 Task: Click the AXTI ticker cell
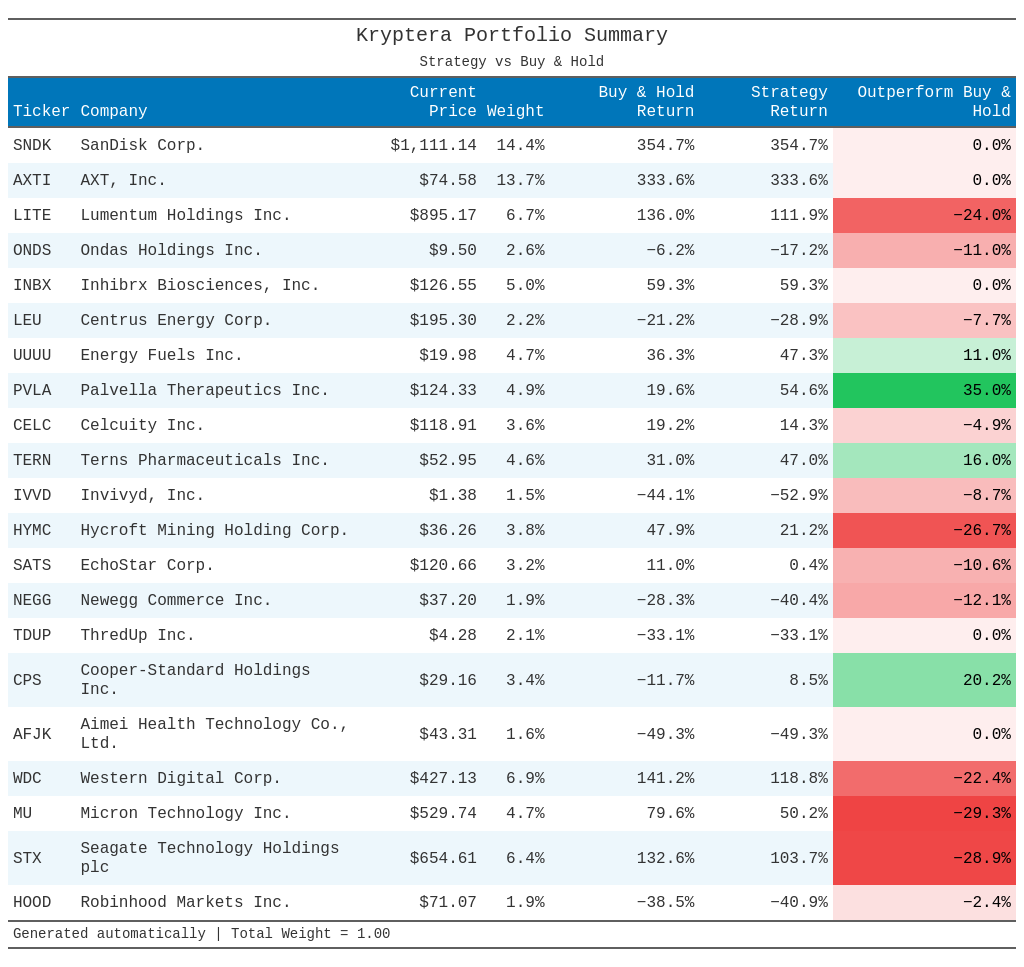tap(32, 180)
